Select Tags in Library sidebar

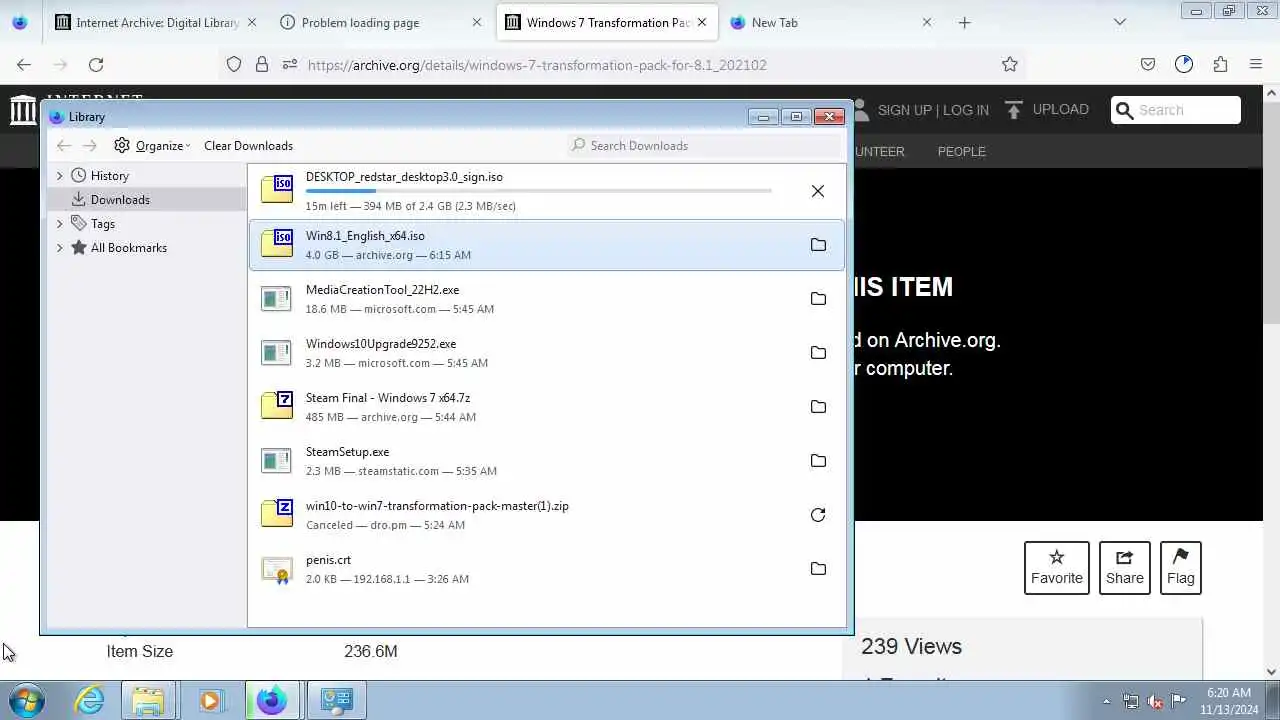[146, 224]
